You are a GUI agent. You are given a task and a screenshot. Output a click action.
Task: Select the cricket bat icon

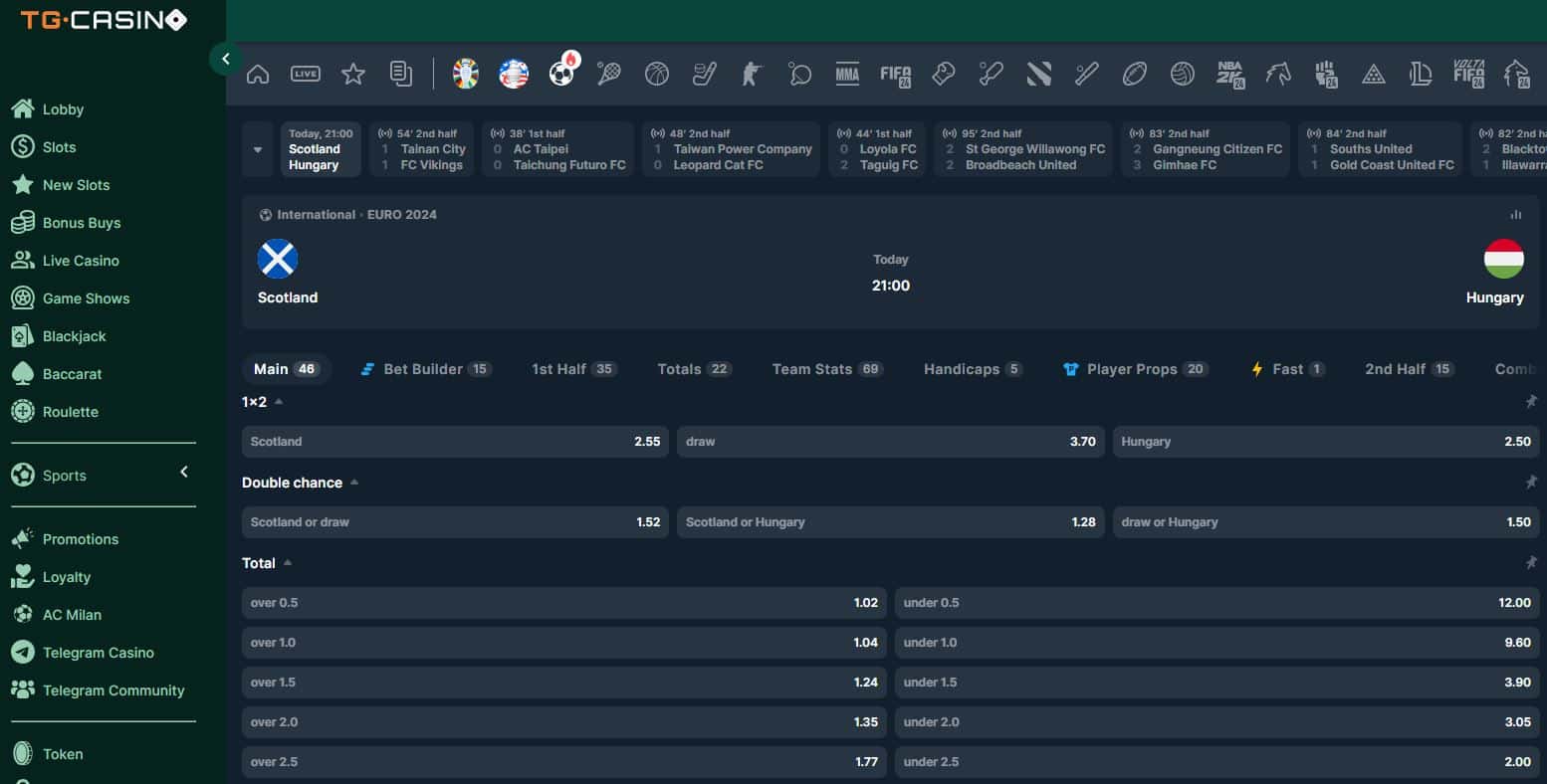(x=992, y=74)
